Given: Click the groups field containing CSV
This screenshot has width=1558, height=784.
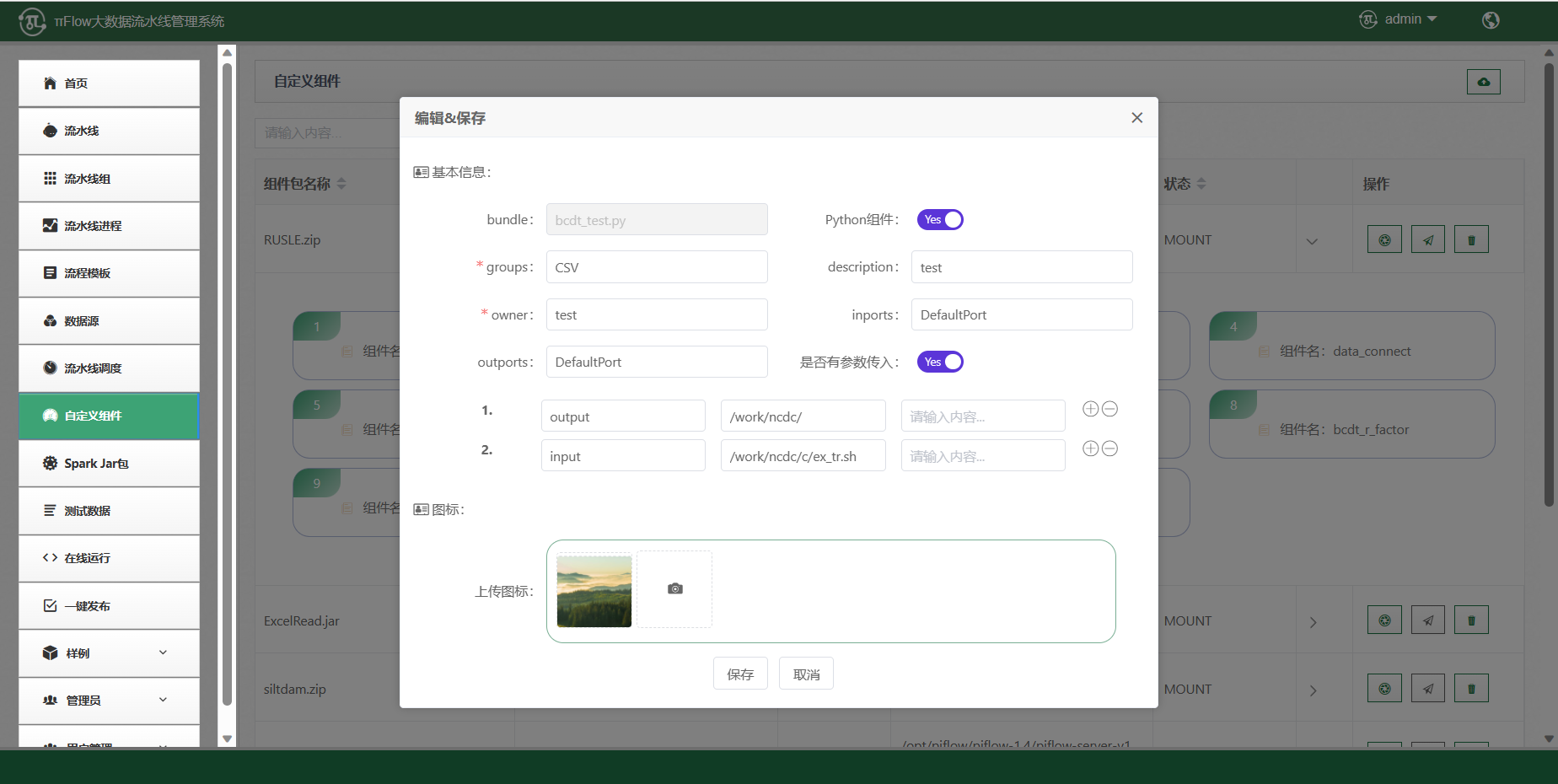Looking at the screenshot, I should (x=657, y=267).
